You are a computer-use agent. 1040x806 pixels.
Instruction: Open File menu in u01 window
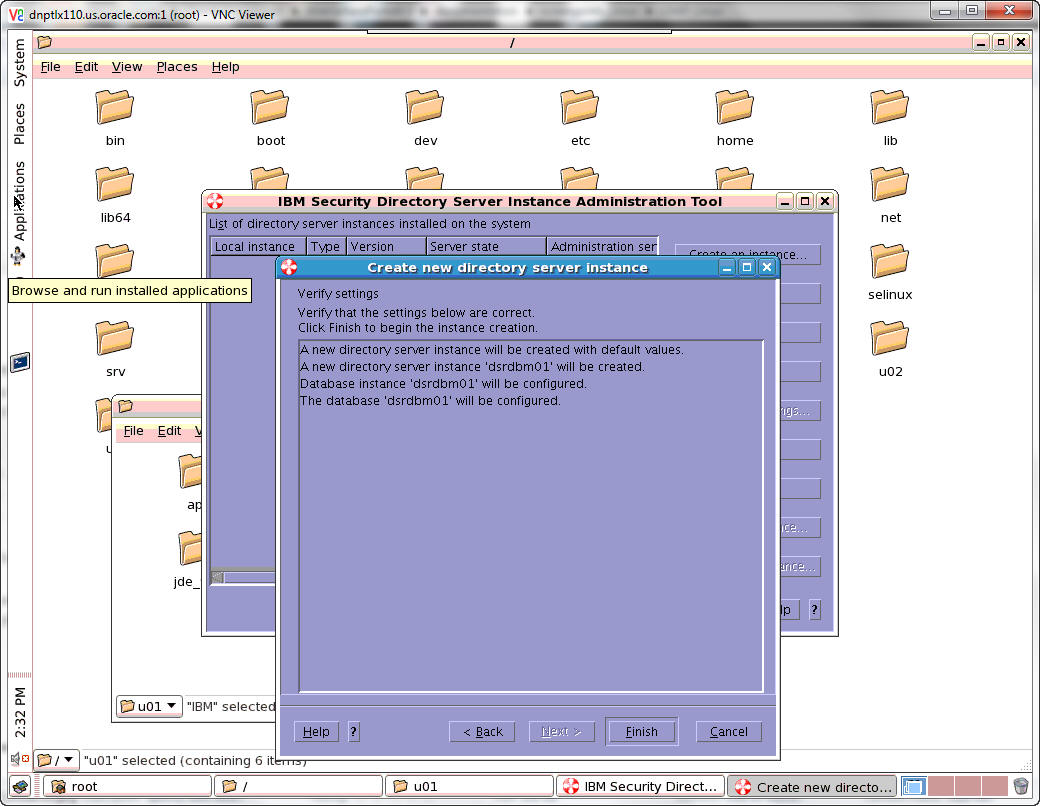133,431
